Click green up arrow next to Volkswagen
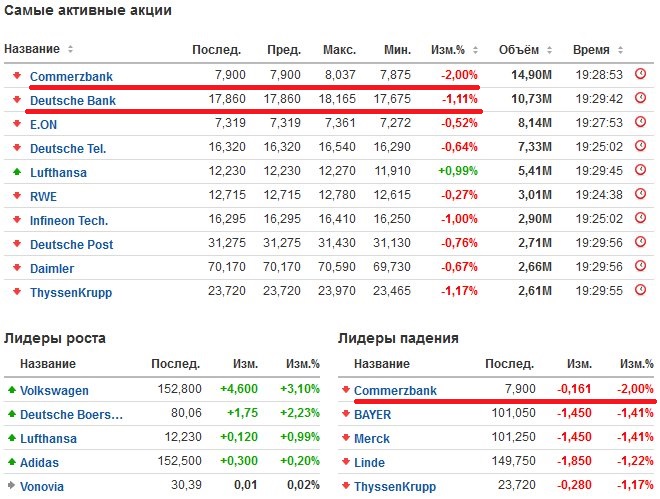 point(11,390)
